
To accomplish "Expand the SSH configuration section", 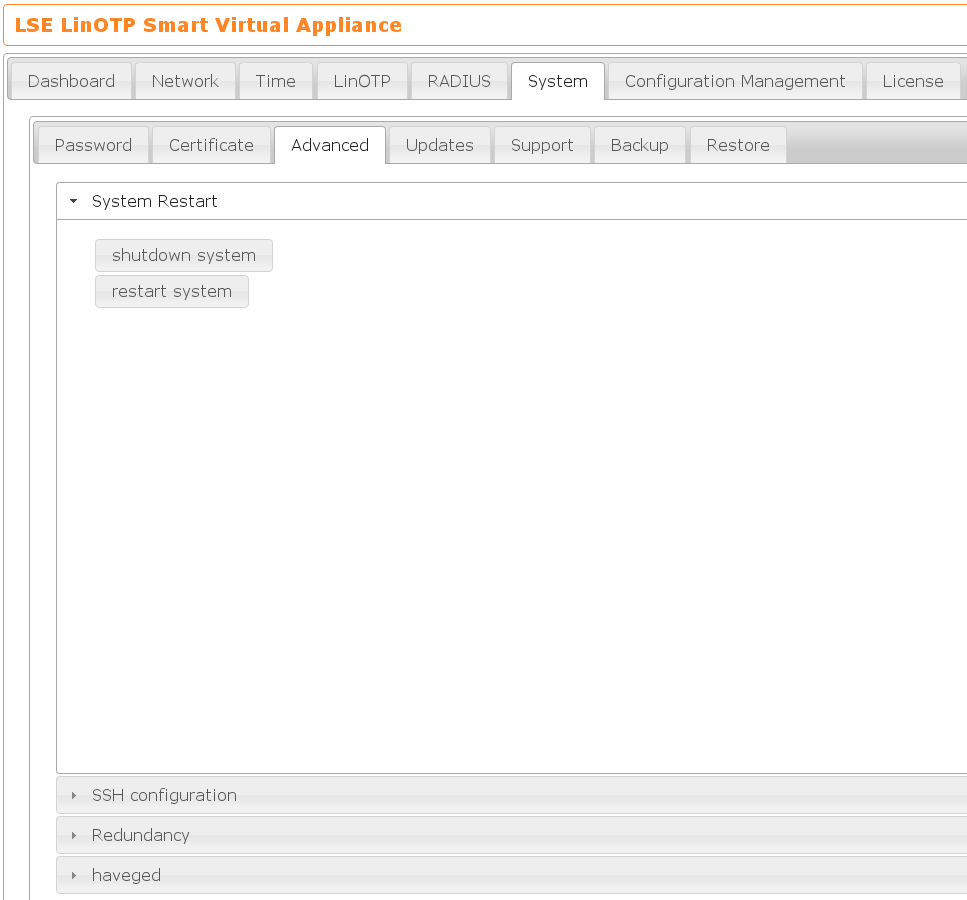I will 164,795.
